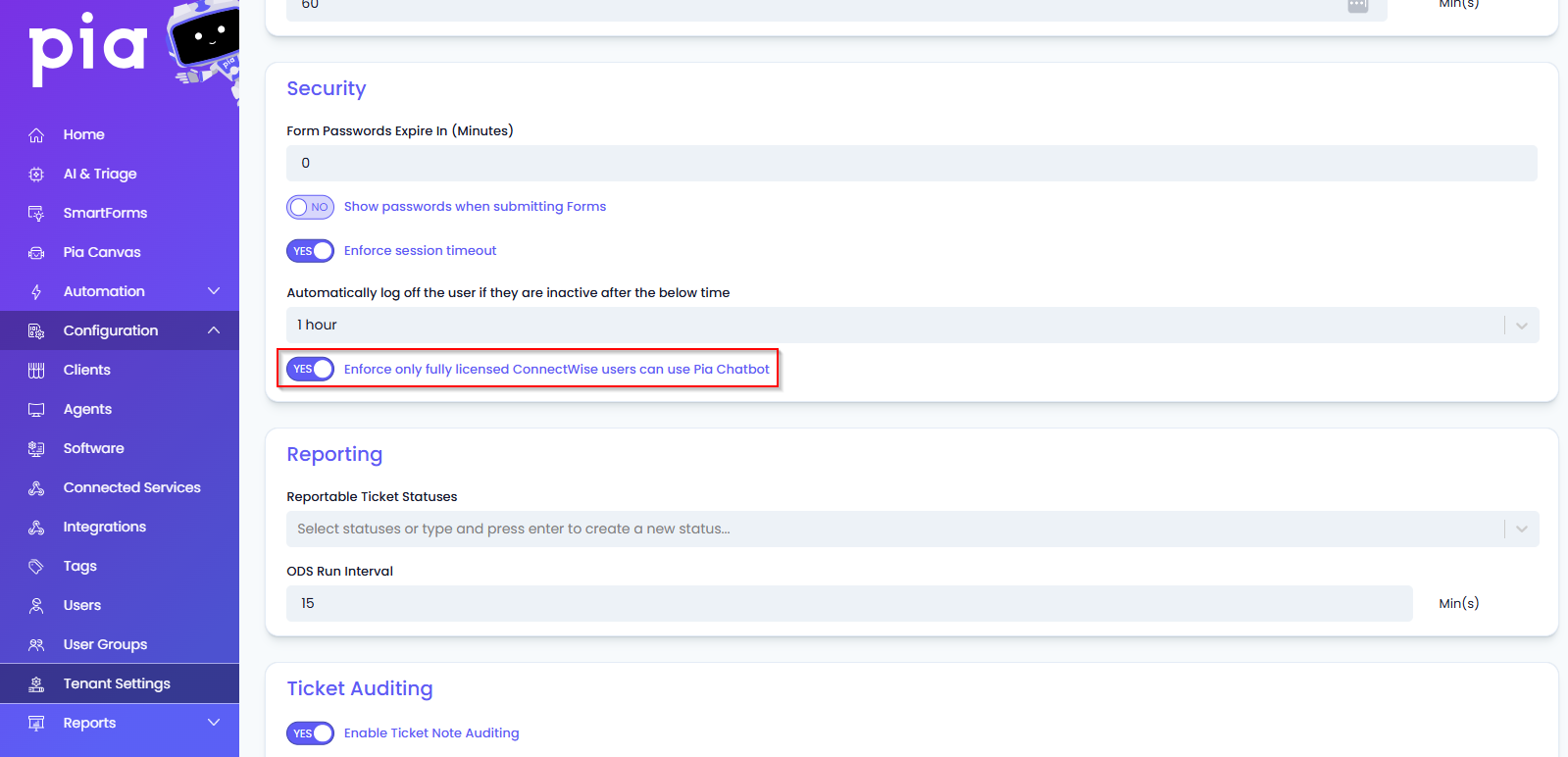This screenshot has height=757, width=1568.
Task: Click the Tags label icon
Action: coord(36,566)
